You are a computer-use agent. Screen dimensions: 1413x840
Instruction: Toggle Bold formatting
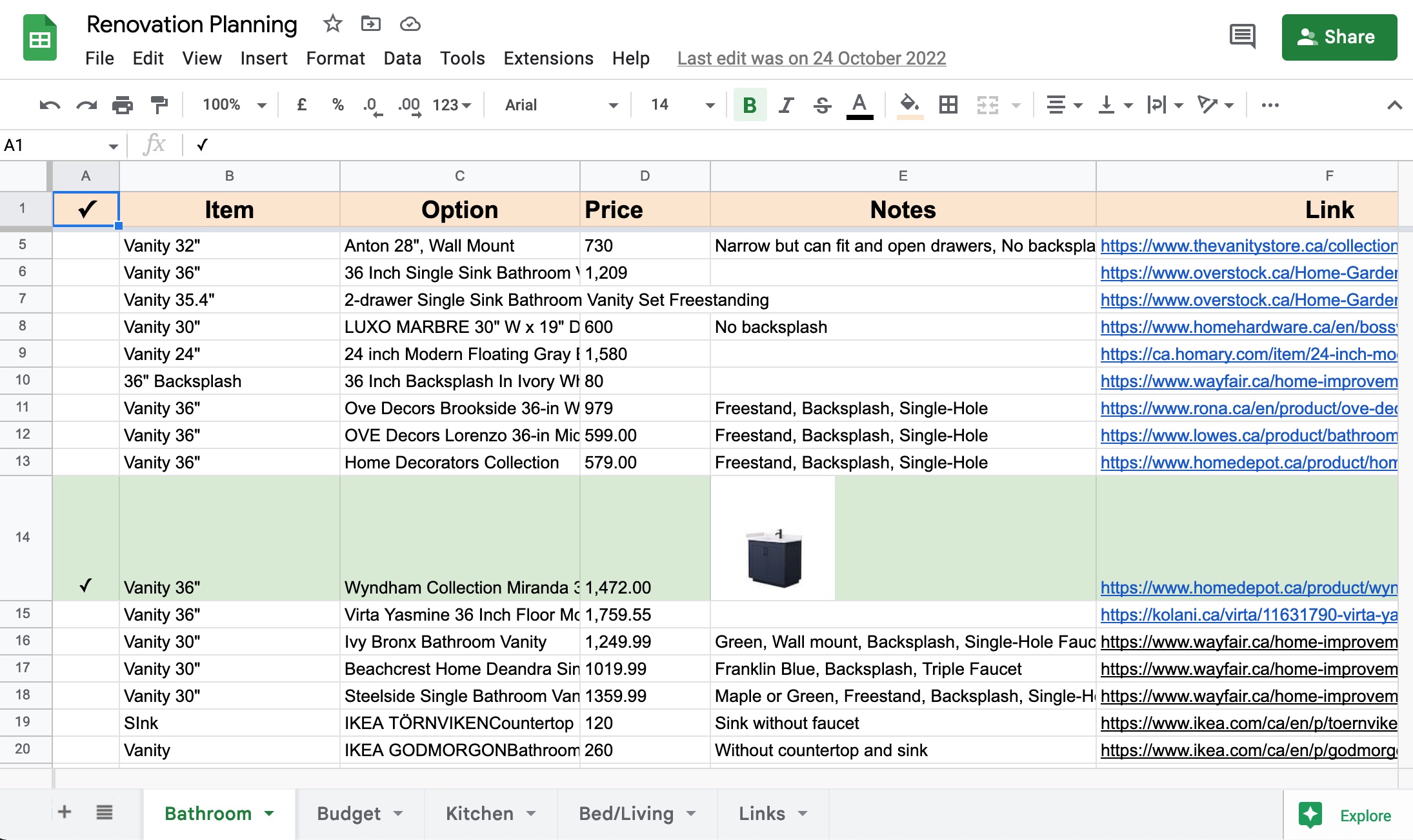click(750, 105)
